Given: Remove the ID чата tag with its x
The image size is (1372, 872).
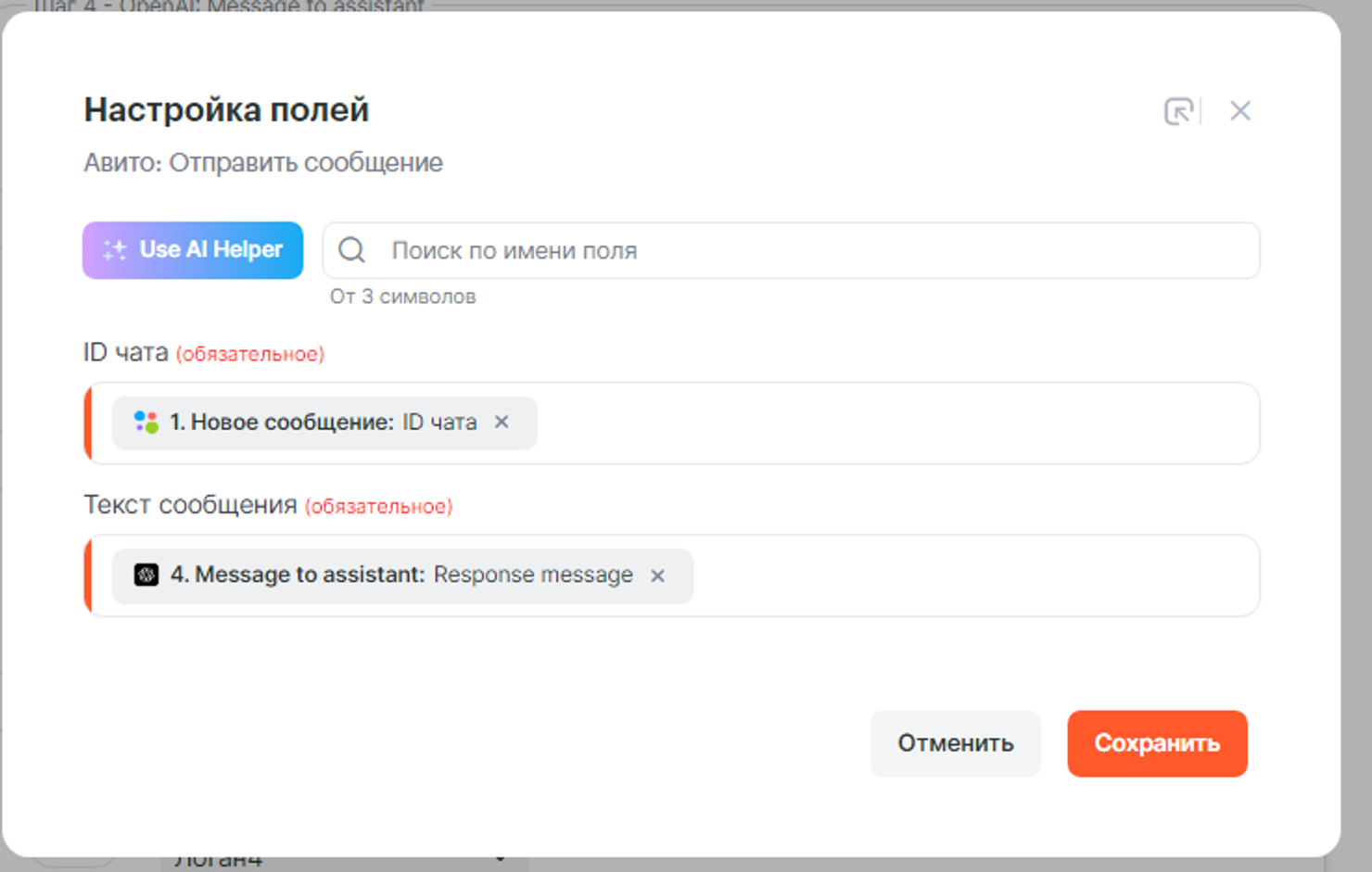Looking at the screenshot, I should pos(502,422).
